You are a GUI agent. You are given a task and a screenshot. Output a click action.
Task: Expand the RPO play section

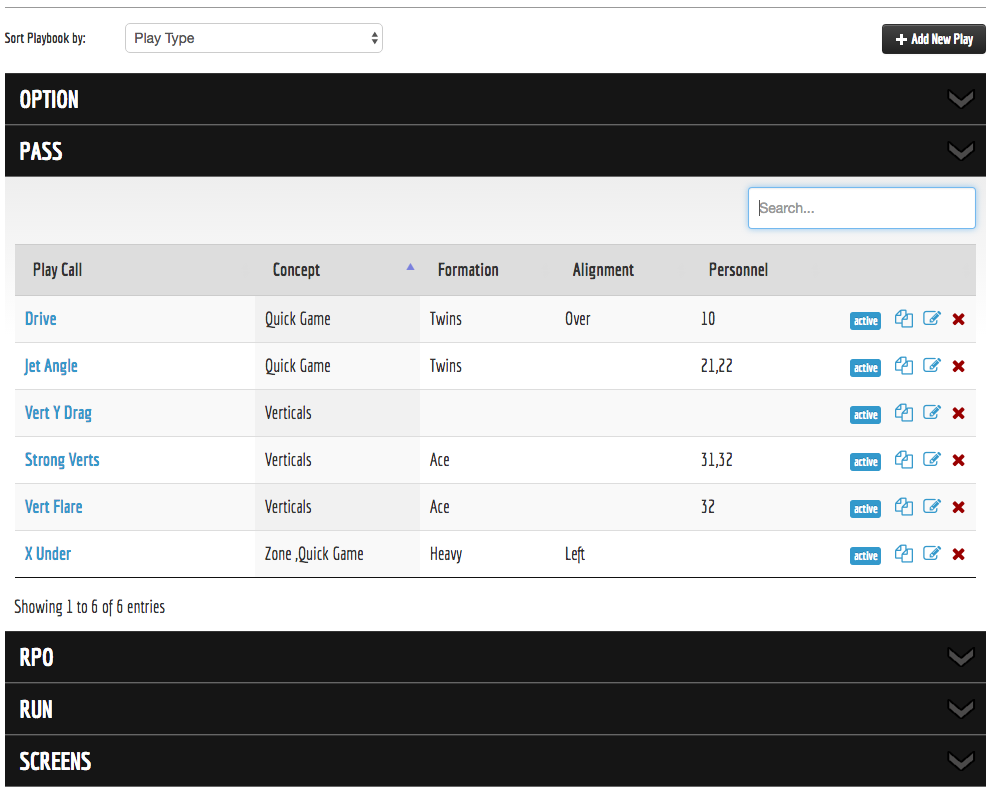pyautogui.click(x=495, y=657)
